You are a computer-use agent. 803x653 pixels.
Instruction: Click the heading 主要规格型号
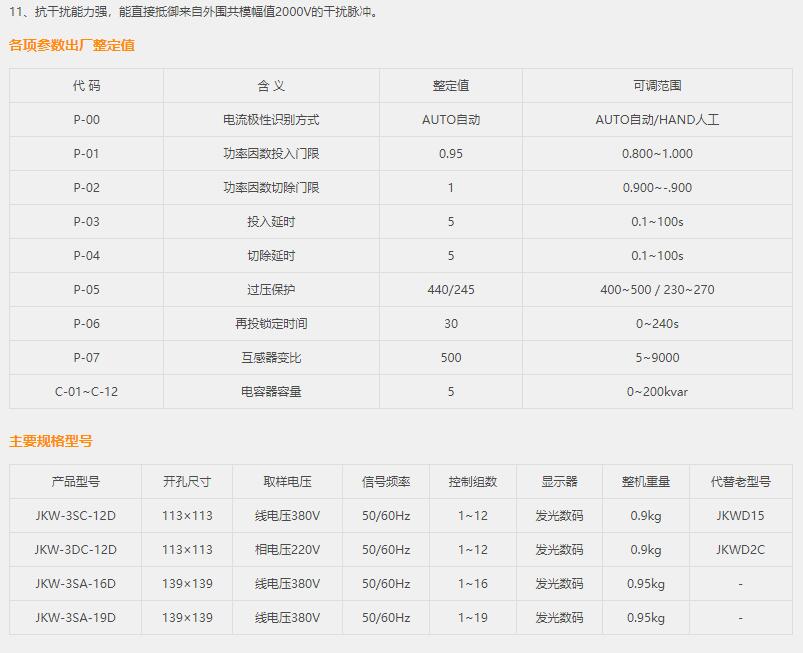tap(51, 441)
